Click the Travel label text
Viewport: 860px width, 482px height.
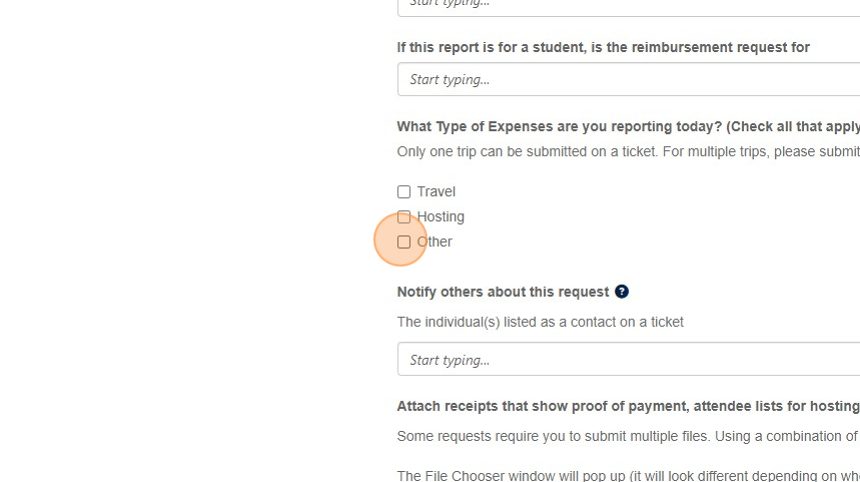436,192
